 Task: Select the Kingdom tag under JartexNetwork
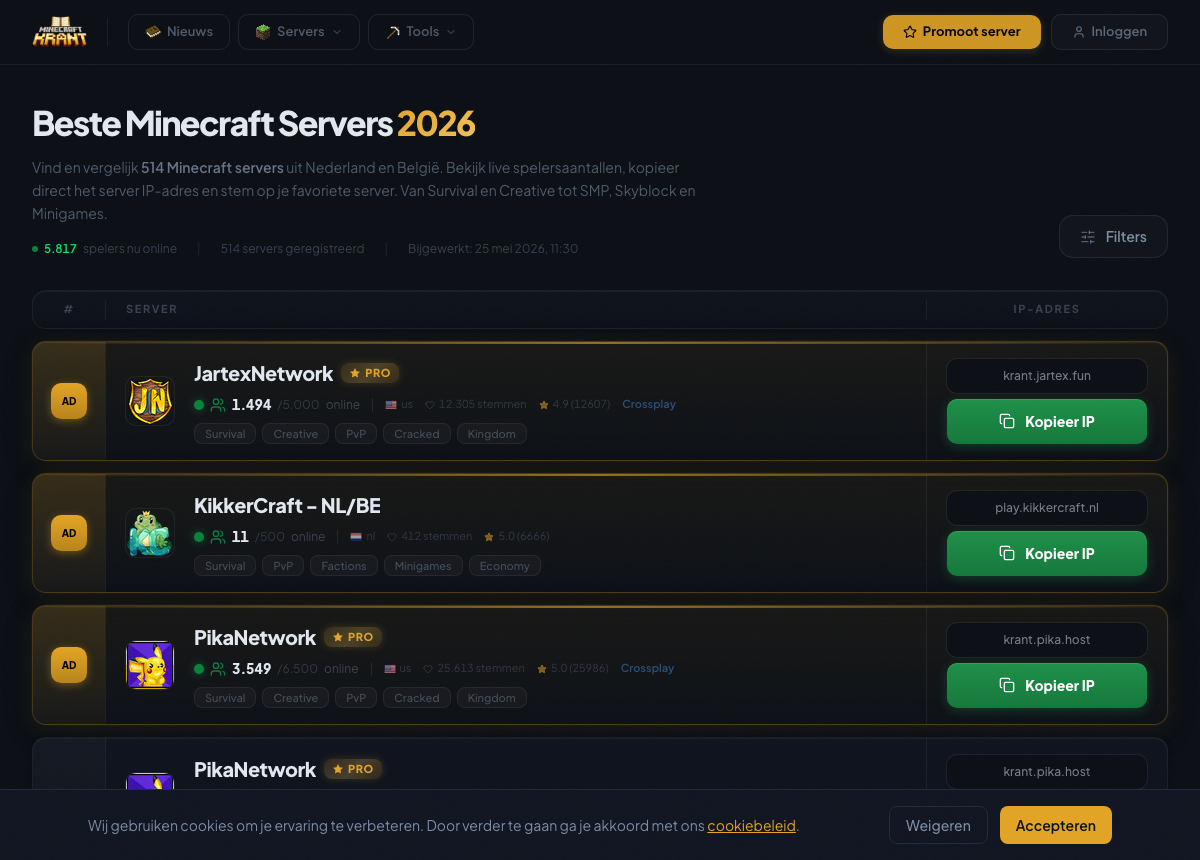pyautogui.click(x=492, y=434)
